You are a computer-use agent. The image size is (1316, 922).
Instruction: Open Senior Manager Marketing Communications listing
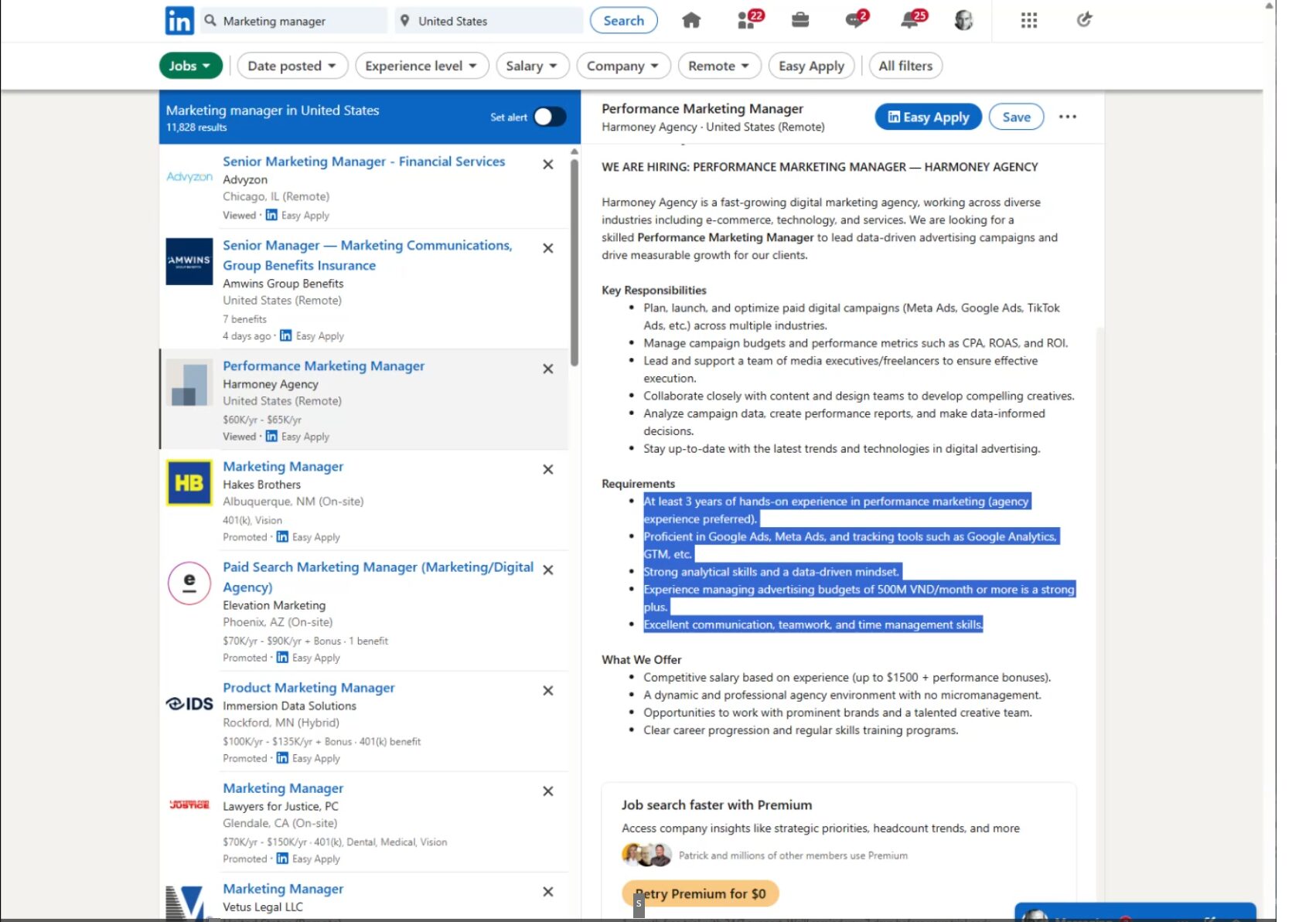click(x=367, y=255)
